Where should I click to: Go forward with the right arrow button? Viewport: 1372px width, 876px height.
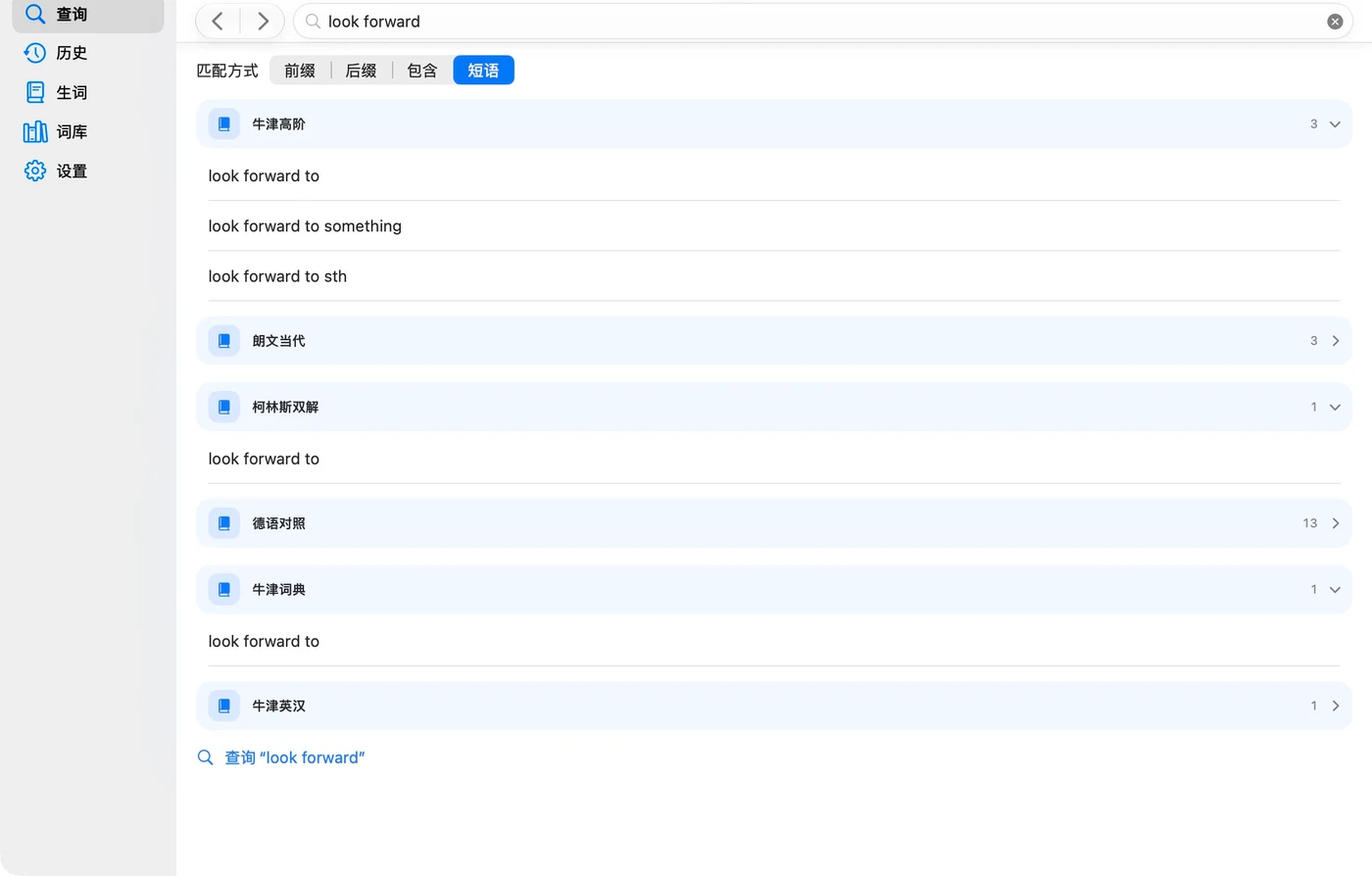tap(262, 22)
